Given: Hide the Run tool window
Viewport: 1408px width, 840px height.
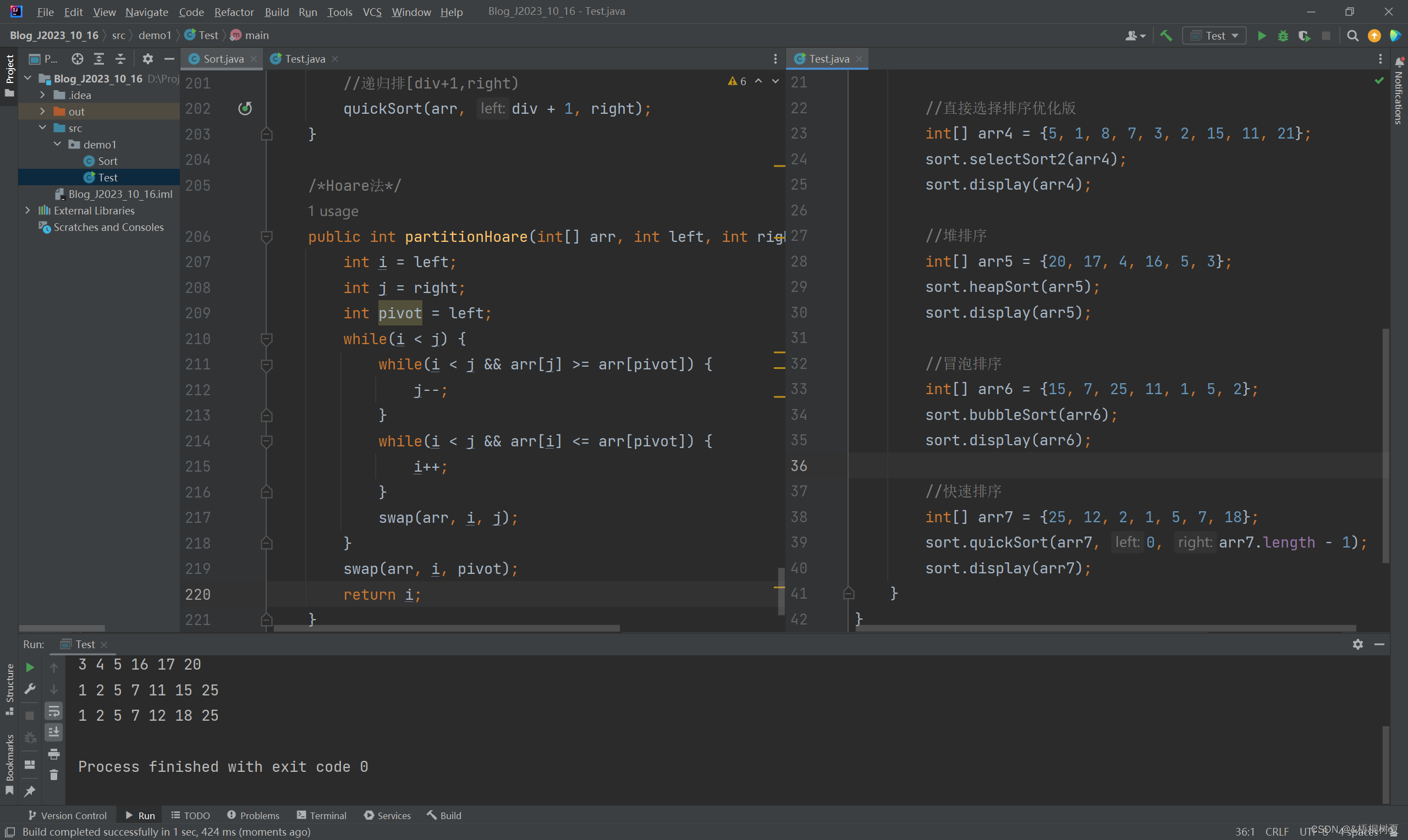Looking at the screenshot, I should point(1379,644).
